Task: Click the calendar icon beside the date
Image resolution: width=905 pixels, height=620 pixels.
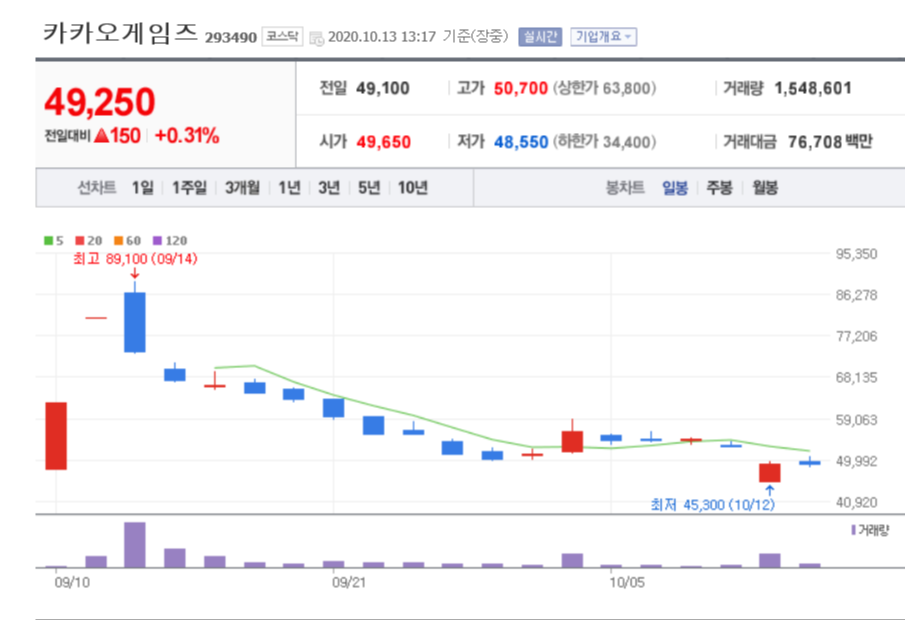Action: click(316, 38)
